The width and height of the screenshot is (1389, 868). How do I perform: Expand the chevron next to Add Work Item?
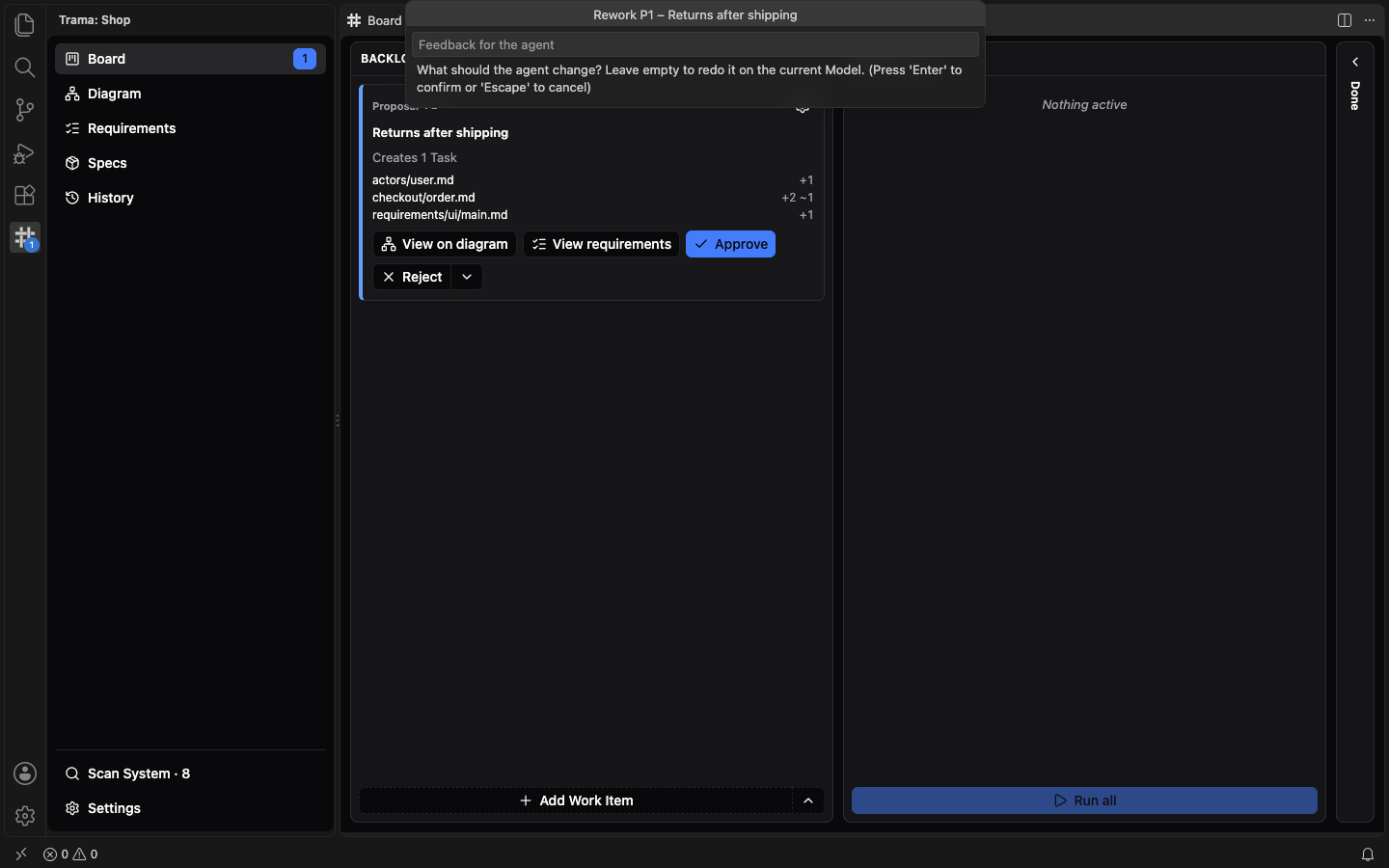click(808, 800)
